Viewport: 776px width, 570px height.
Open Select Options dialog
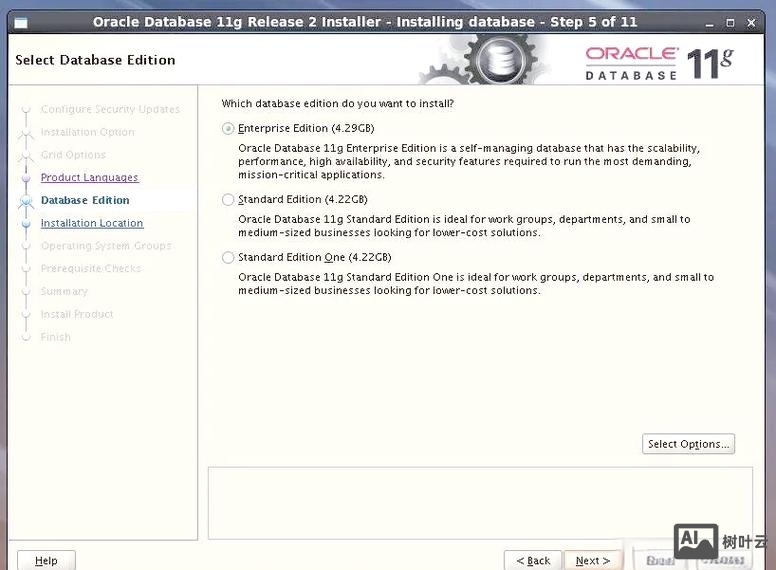coord(688,444)
